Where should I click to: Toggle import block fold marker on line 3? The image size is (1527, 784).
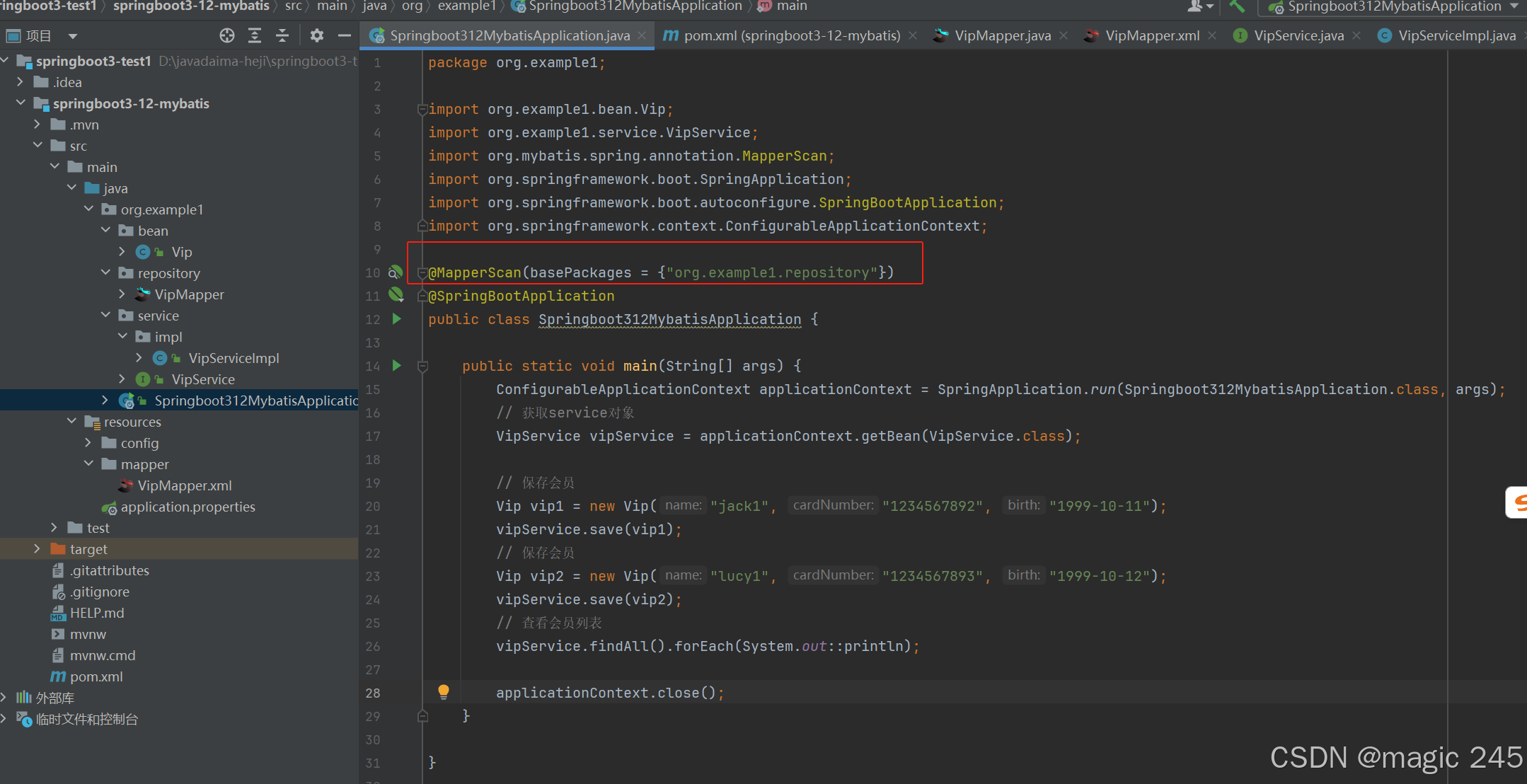422,109
